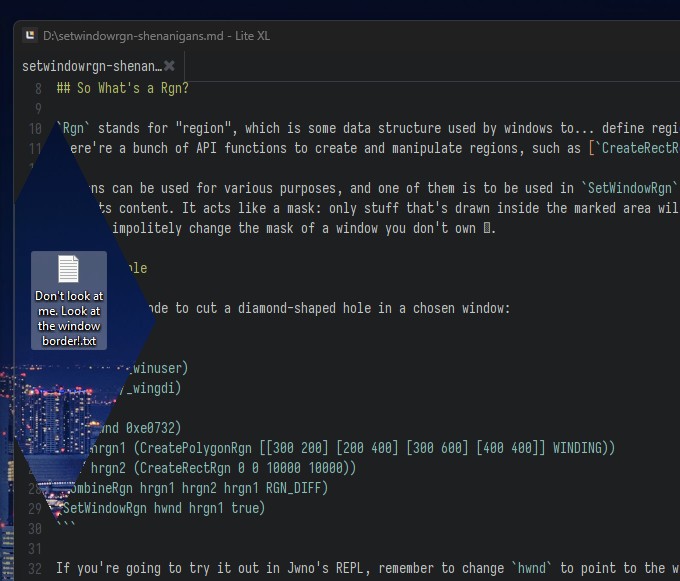Click 'RGN_DIFF' in the code block
Screen dimensions: 680x581
point(293,488)
